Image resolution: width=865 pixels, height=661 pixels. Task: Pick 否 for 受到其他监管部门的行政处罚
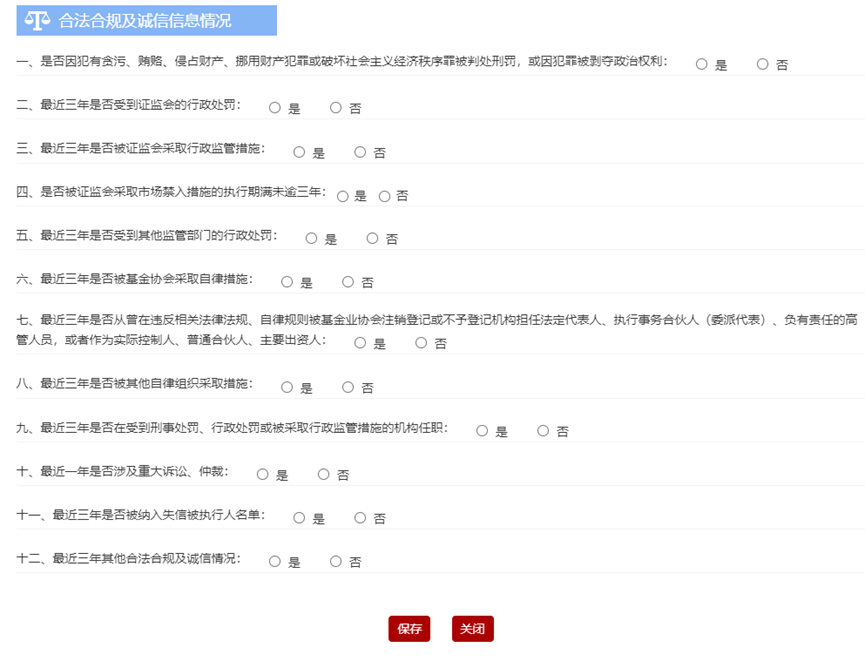pos(372,238)
